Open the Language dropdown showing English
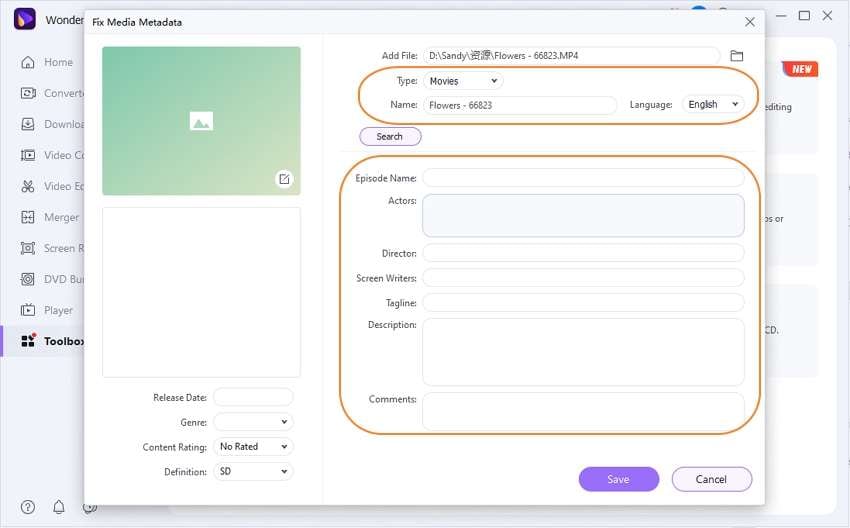The height and width of the screenshot is (528, 850). tap(713, 104)
